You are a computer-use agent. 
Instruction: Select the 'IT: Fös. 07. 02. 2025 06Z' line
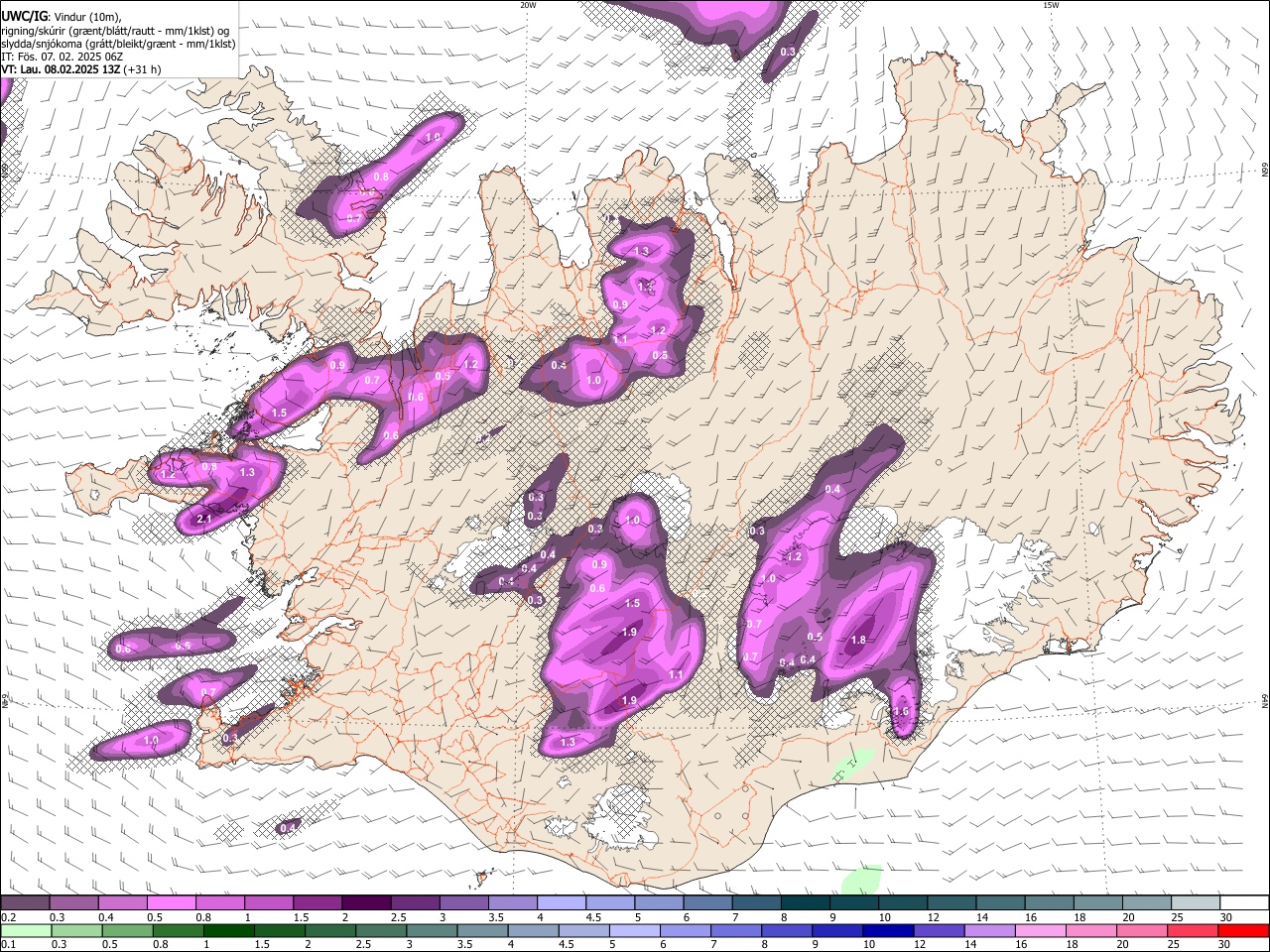click(x=62, y=57)
